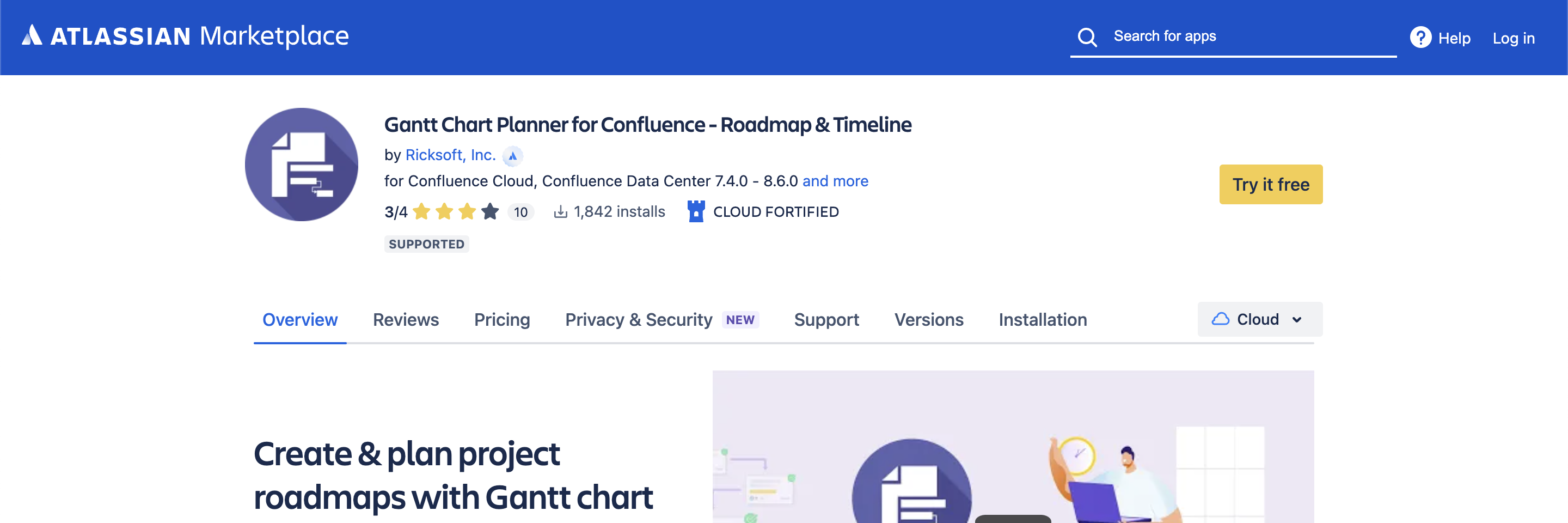Click the 'Create & plan project roadmaps' heading
The image size is (1568, 523).
coord(453,476)
